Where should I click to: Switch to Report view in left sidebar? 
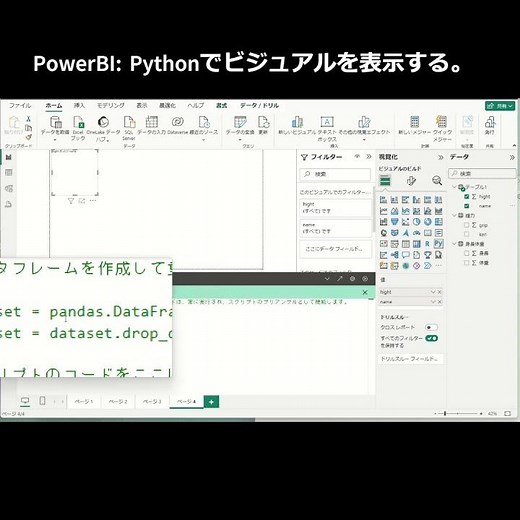pyautogui.click(x=9, y=157)
